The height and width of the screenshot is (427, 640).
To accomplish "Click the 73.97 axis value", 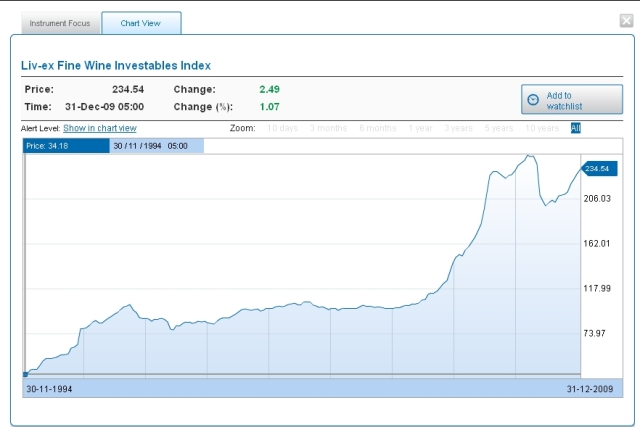I will [x=594, y=334].
